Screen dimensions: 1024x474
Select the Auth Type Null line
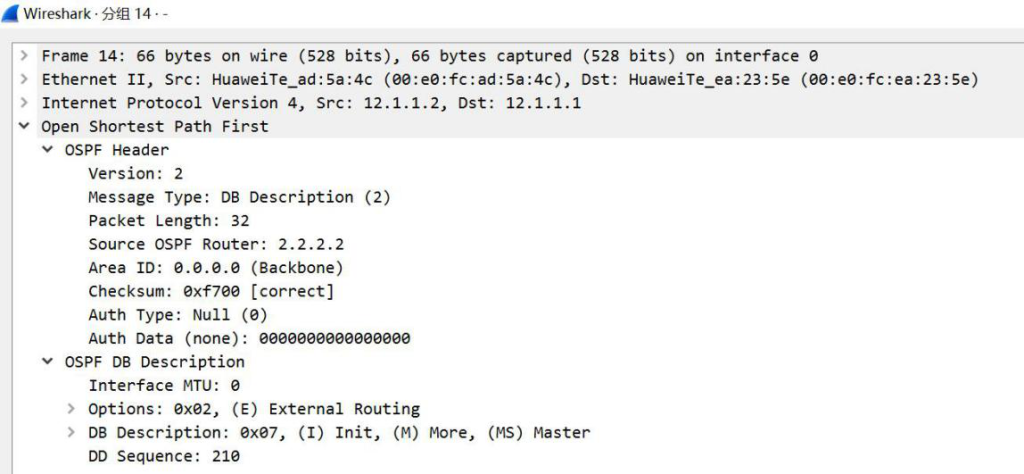point(178,315)
